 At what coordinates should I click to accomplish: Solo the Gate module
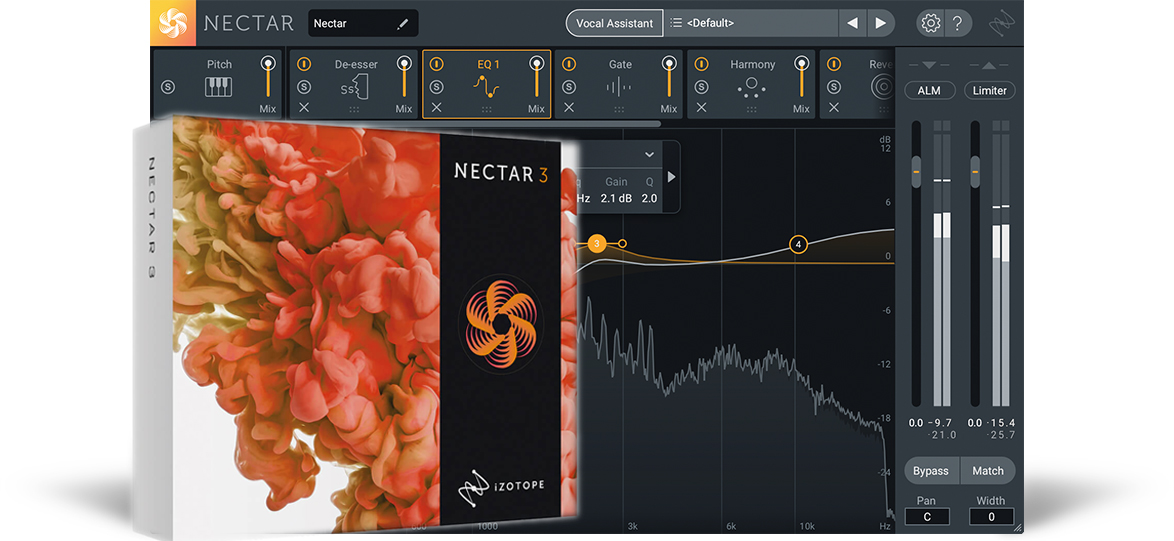(569, 88)
